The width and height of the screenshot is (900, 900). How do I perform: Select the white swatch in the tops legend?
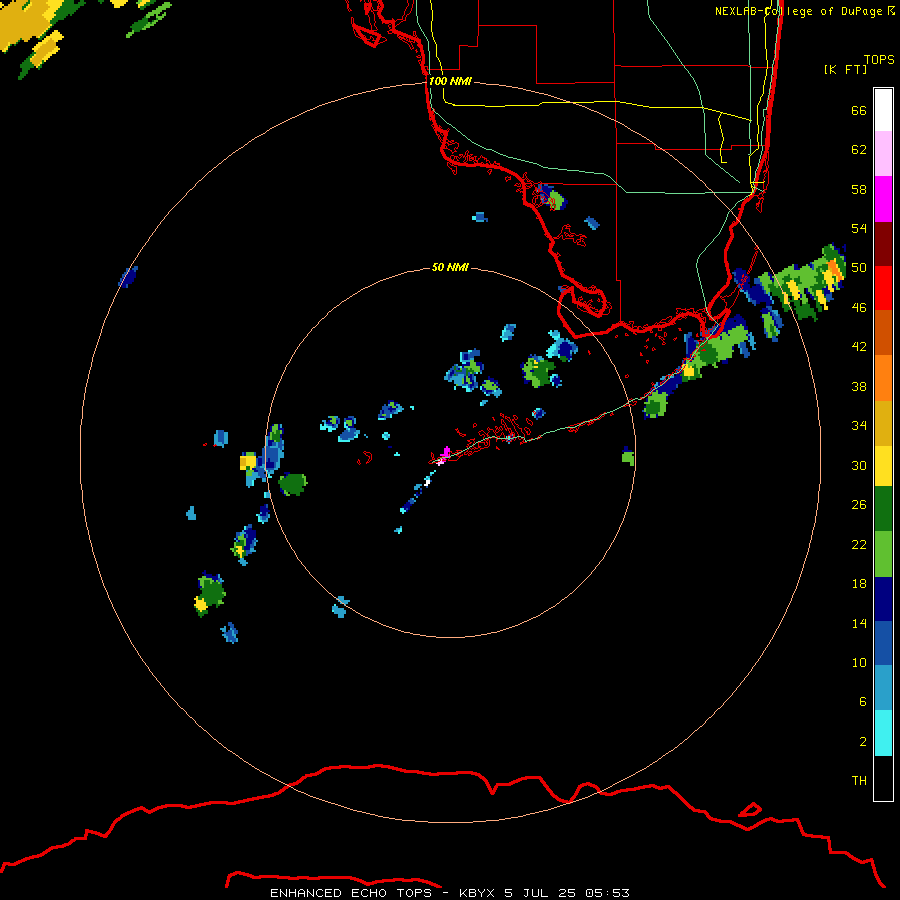pos(883,110)
